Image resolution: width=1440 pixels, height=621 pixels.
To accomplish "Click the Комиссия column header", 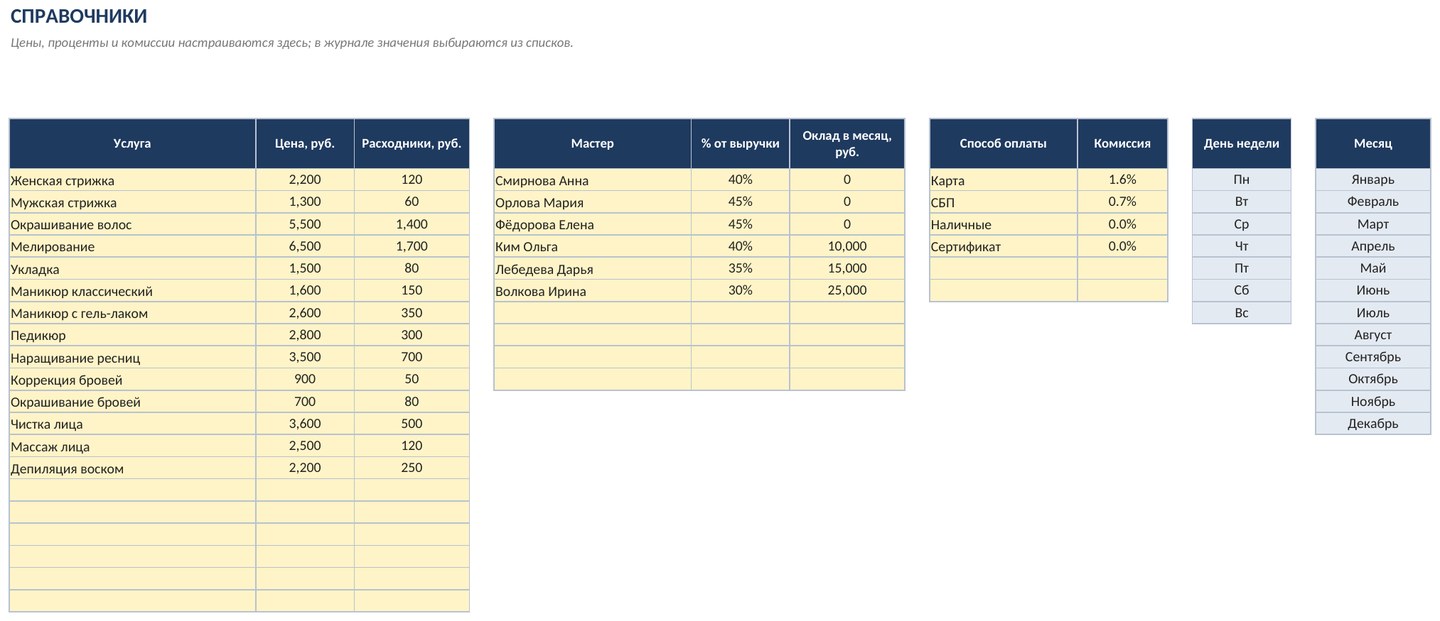I will (x=1123, y=144).
